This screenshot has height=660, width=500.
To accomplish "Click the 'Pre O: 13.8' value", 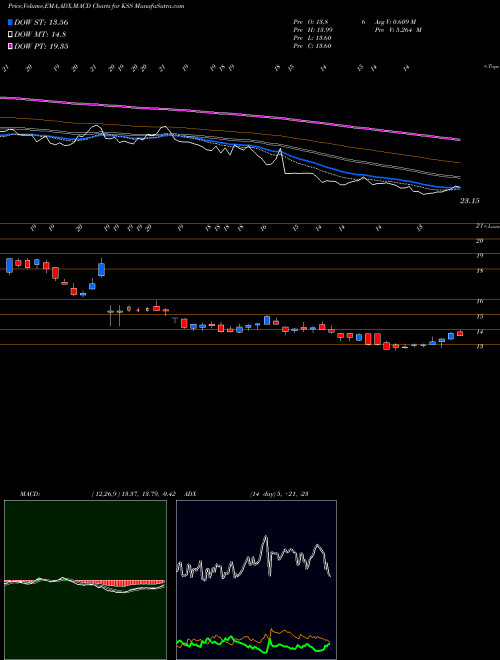I will click(311, 22).
